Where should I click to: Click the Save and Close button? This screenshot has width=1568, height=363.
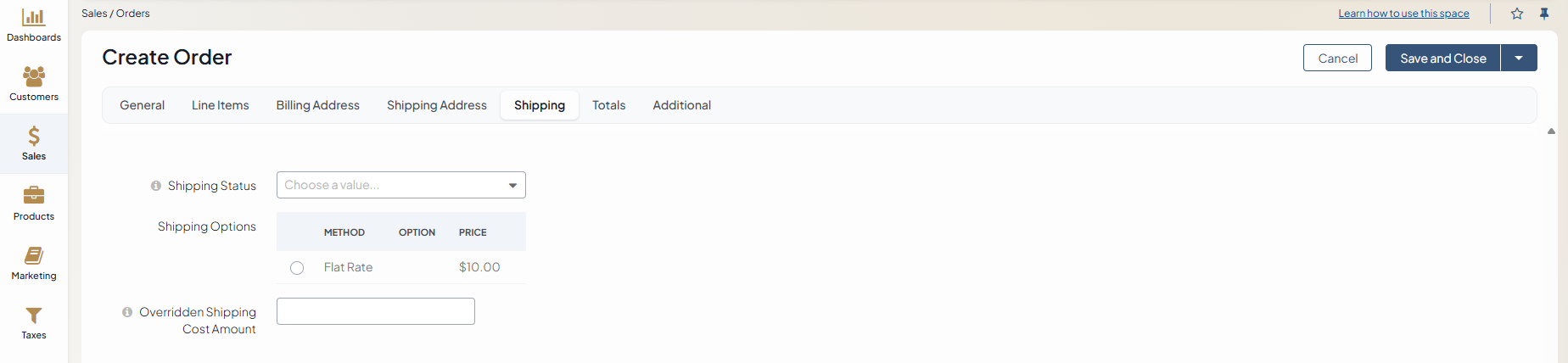click(1442, 58)
